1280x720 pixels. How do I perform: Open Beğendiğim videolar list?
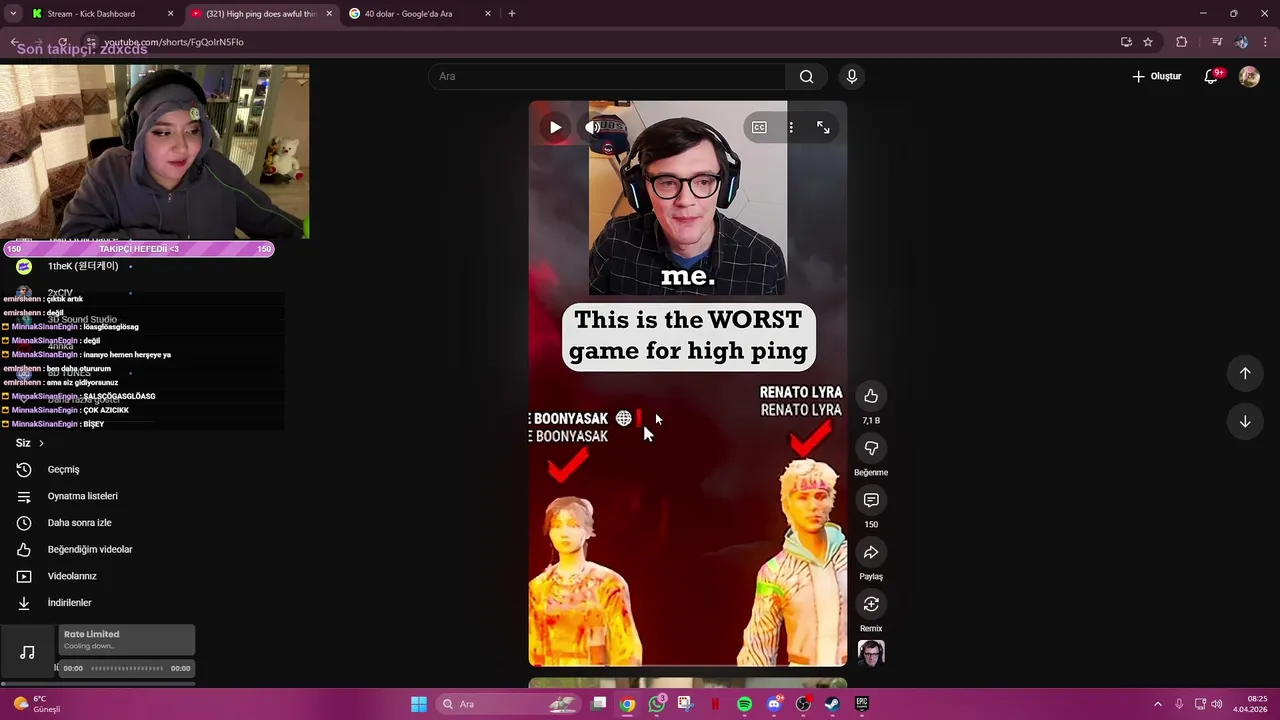(89, 549)
